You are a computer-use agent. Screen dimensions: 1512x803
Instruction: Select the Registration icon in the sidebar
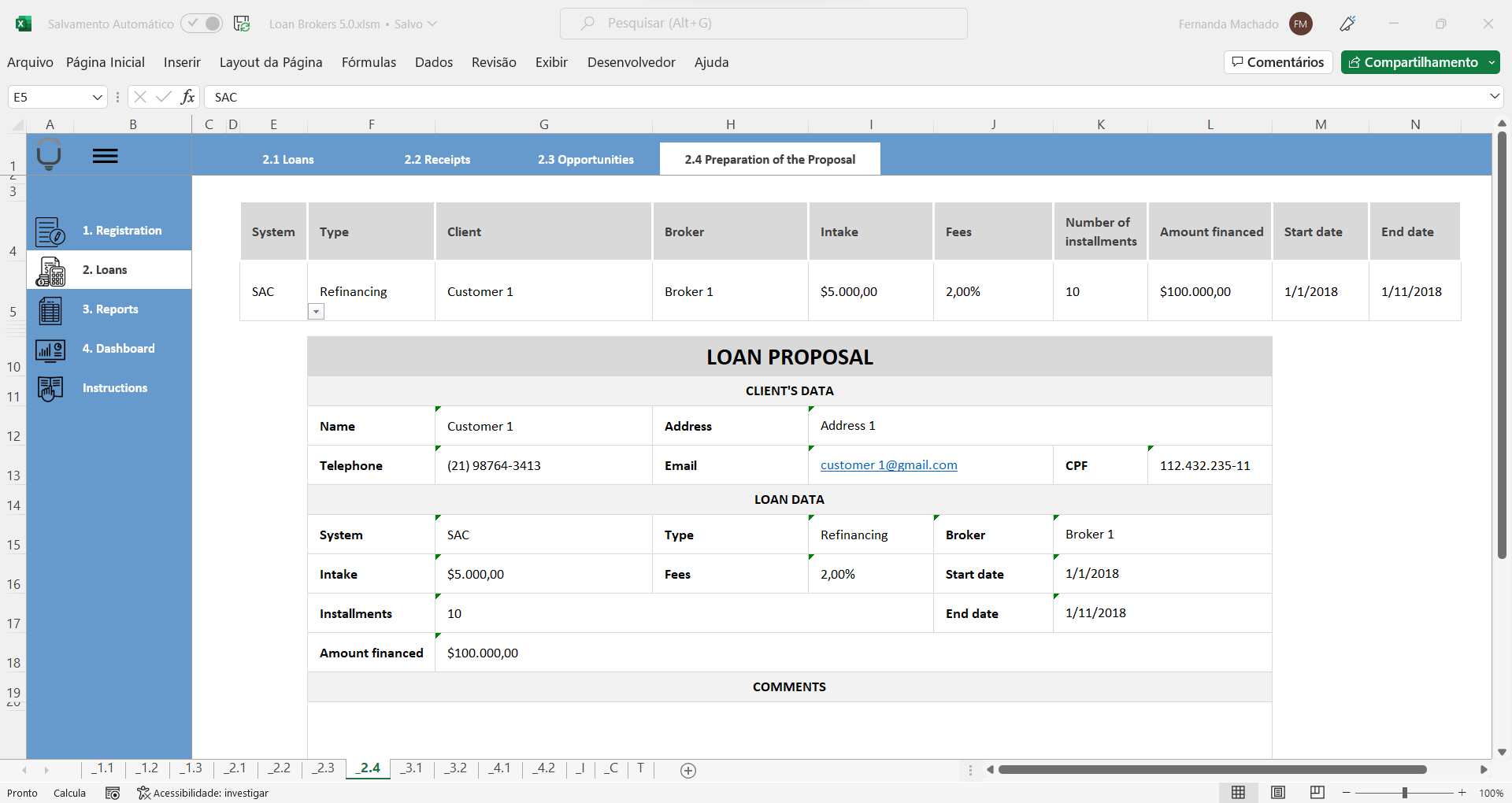50,231
